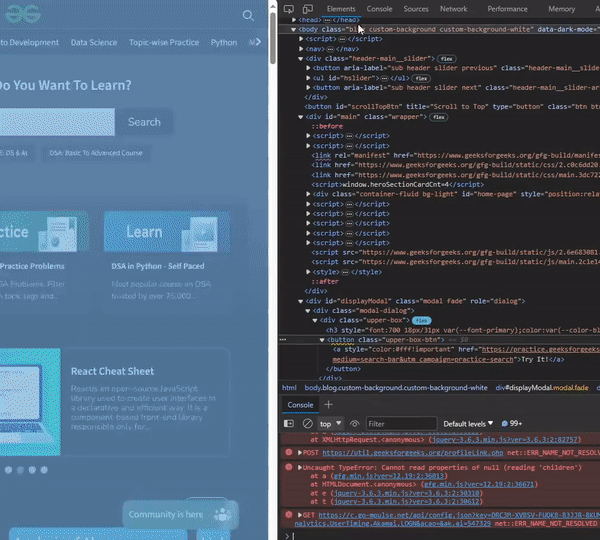Click the three-dot actions beside upper-box-btn
The image size is (600, 540).
pos(283,339)
